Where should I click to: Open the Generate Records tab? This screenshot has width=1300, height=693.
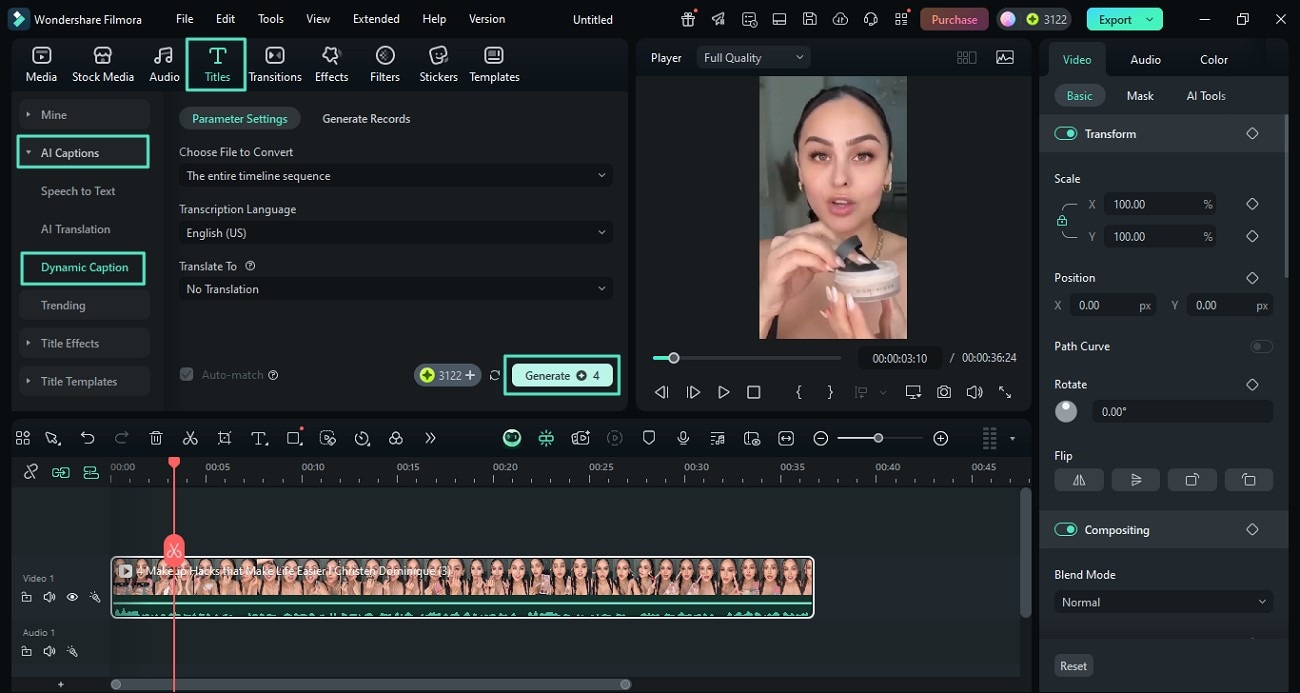pos(366,118)
